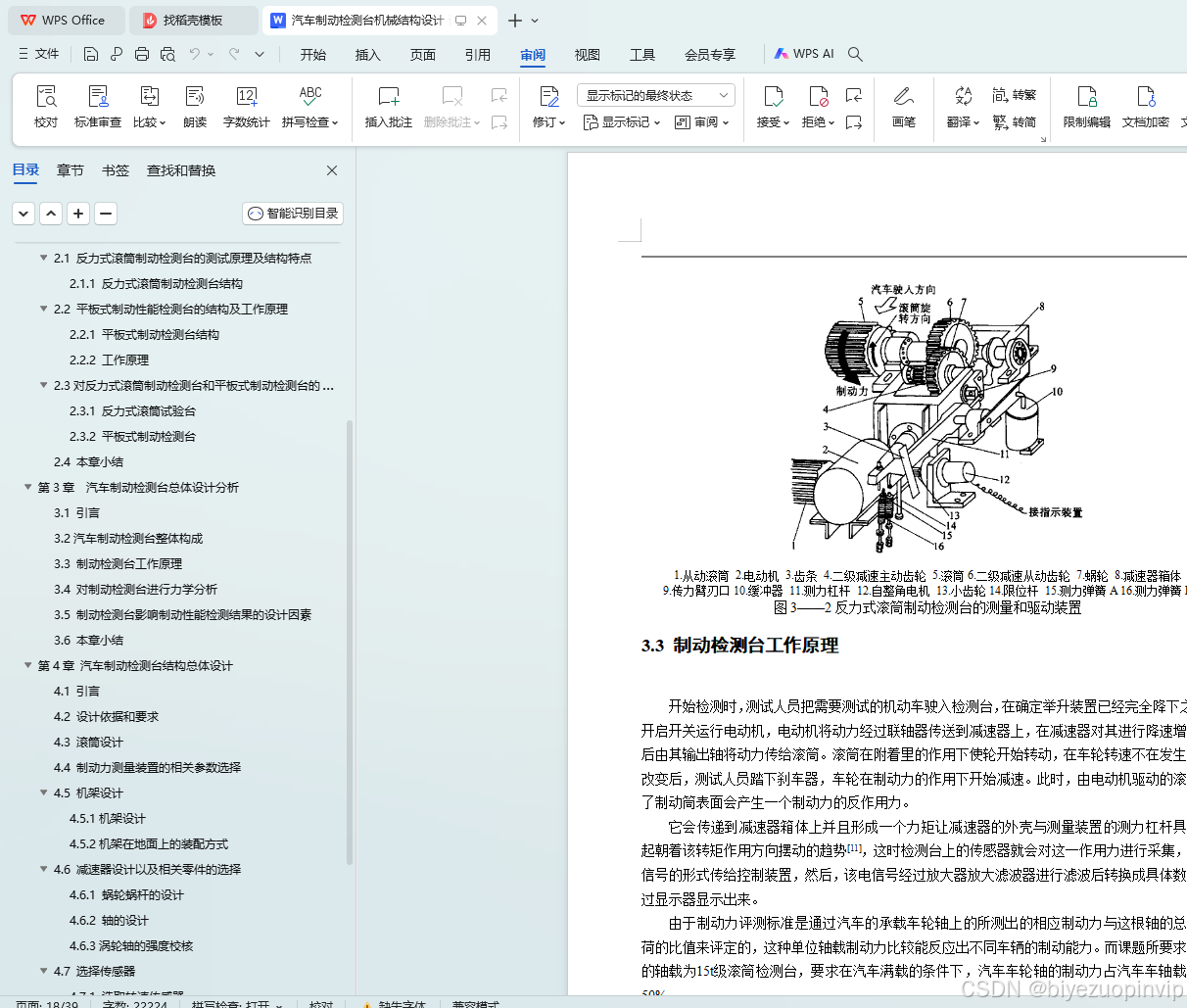
Task: Jump to 4.6.1 蜗轮蜗杆的设计 in outline
Action: click(x=126, y=894)
